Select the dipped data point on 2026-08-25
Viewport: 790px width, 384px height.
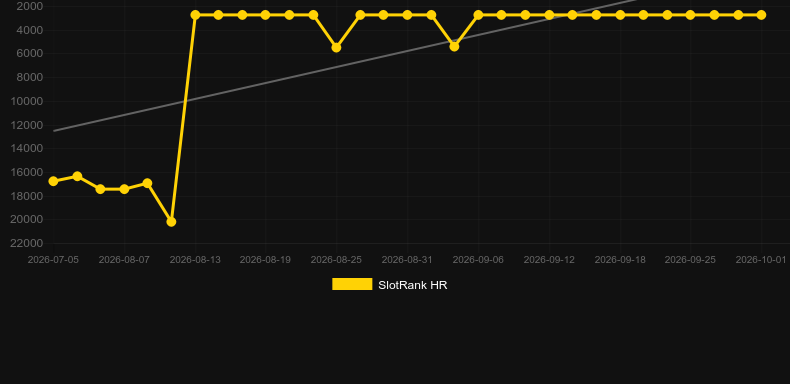click(336, 47)
